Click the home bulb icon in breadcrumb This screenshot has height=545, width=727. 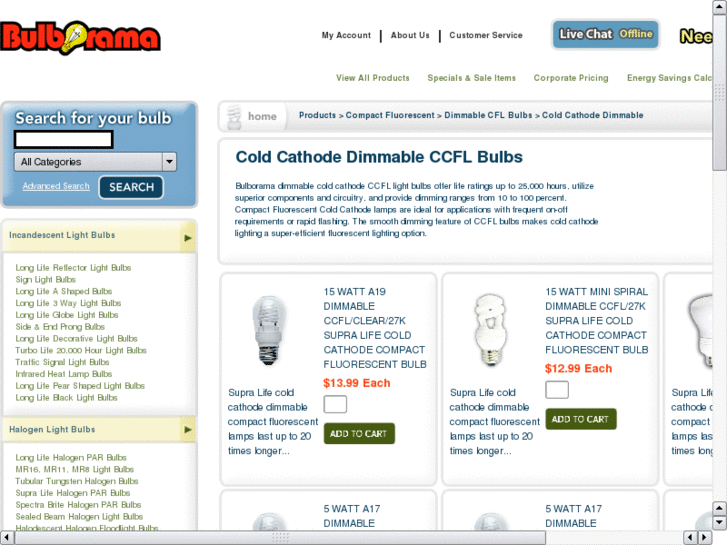tap(234, 116)
